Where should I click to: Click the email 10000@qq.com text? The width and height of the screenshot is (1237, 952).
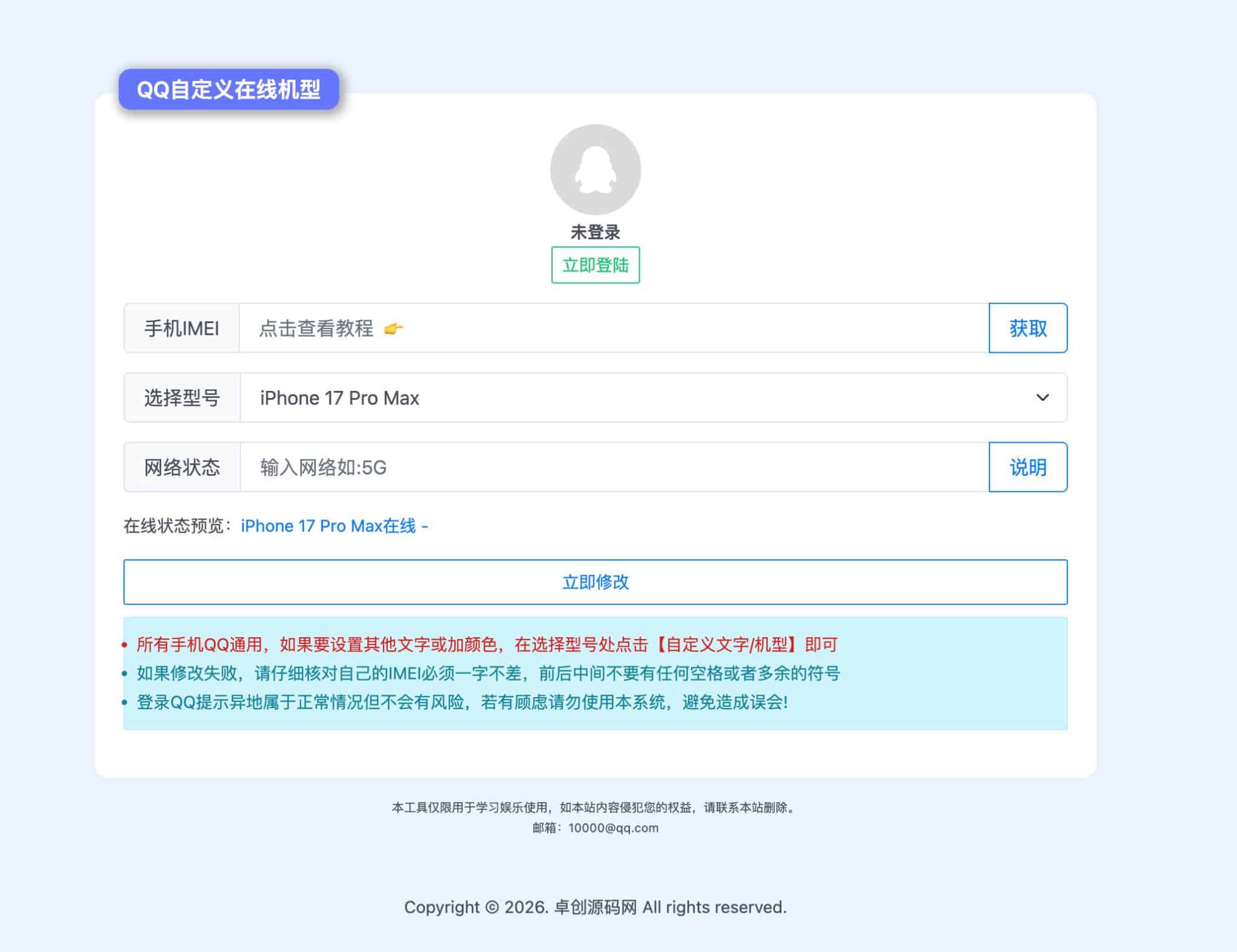click(x=613, y=828)
